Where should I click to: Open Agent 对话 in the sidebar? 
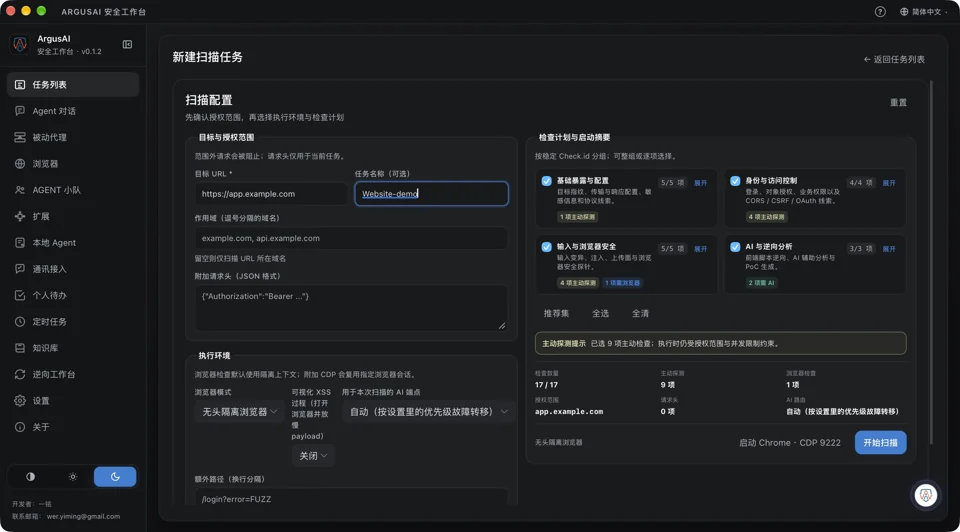pyautogui.click(x=73, y=111)
